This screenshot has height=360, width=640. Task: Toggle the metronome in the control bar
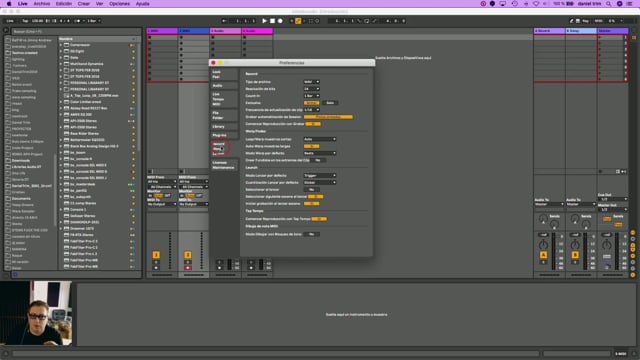pos(78,21)
